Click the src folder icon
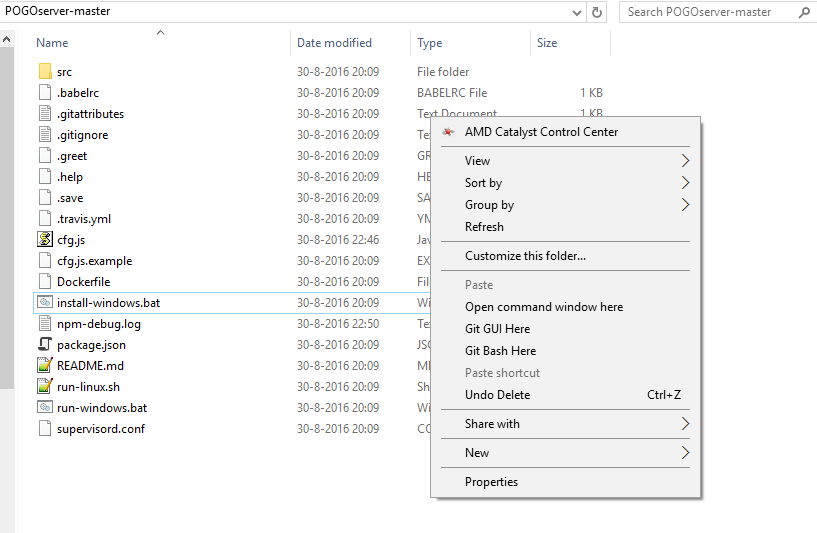817x533 pixels. pos(44,72)
